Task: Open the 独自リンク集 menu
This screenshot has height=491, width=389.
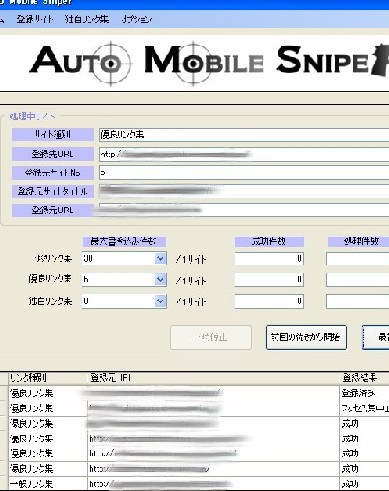Action: pyautogui.click(x=87, y=19)
